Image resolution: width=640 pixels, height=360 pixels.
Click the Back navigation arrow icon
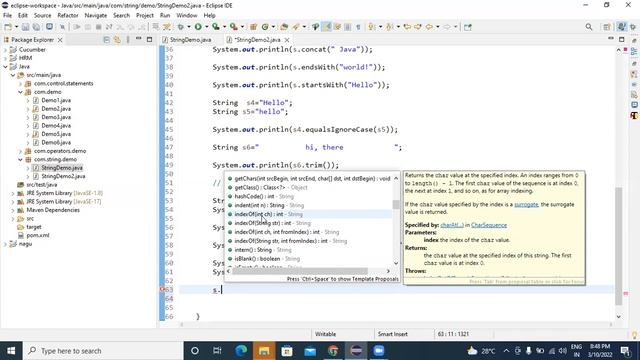[x=429, y=27]
